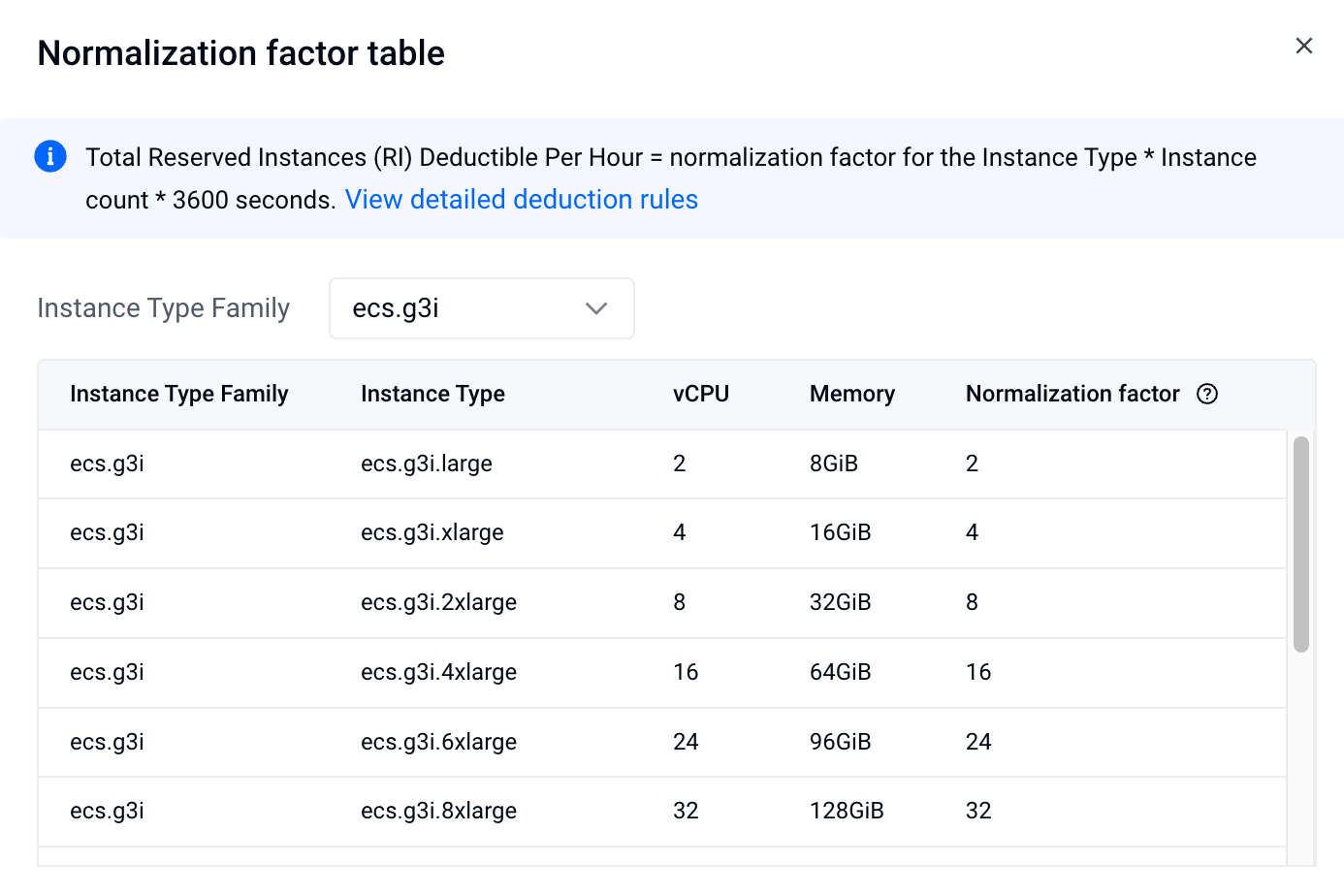The height and width of the screenshot is (896, 1344).
Task: Open the Instance Type Family dropdown
Action: pyautogui.click(x=482, y=308)
